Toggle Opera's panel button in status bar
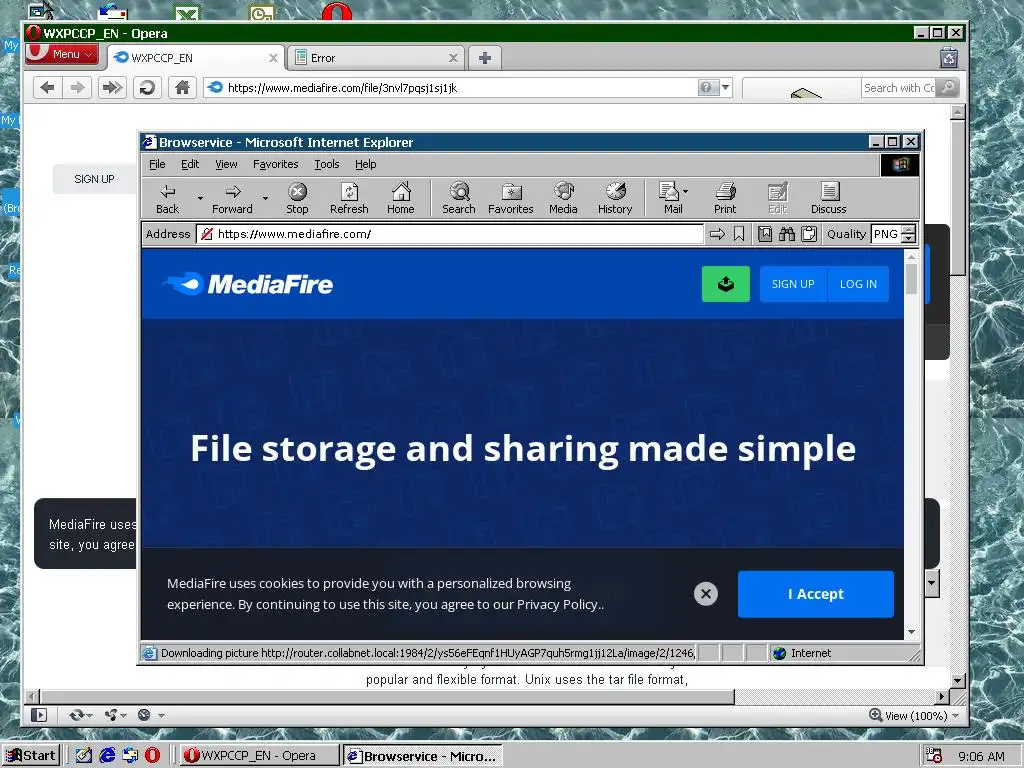The width and height of the screenshot is (1024, 768). [39, 715]
